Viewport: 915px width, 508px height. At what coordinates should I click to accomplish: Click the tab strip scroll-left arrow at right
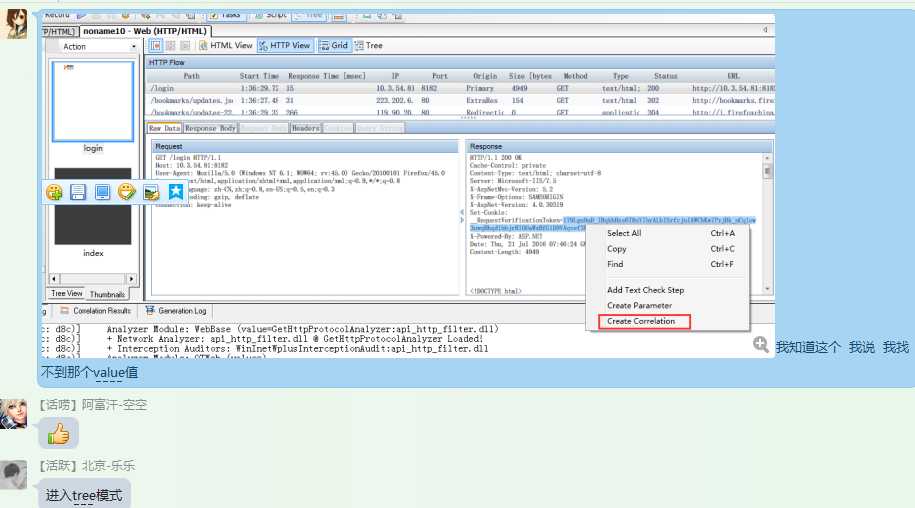[x=765, y=30]
